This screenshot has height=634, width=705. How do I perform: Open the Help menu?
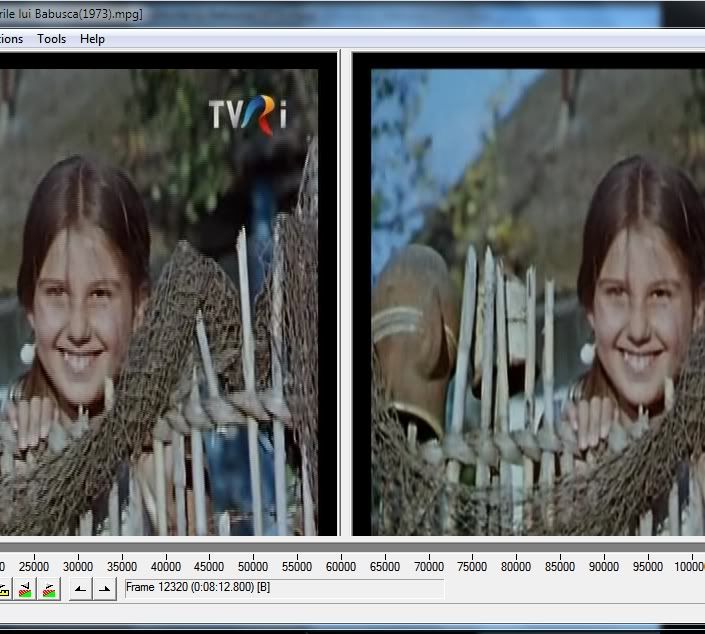[x=92, y=39]
